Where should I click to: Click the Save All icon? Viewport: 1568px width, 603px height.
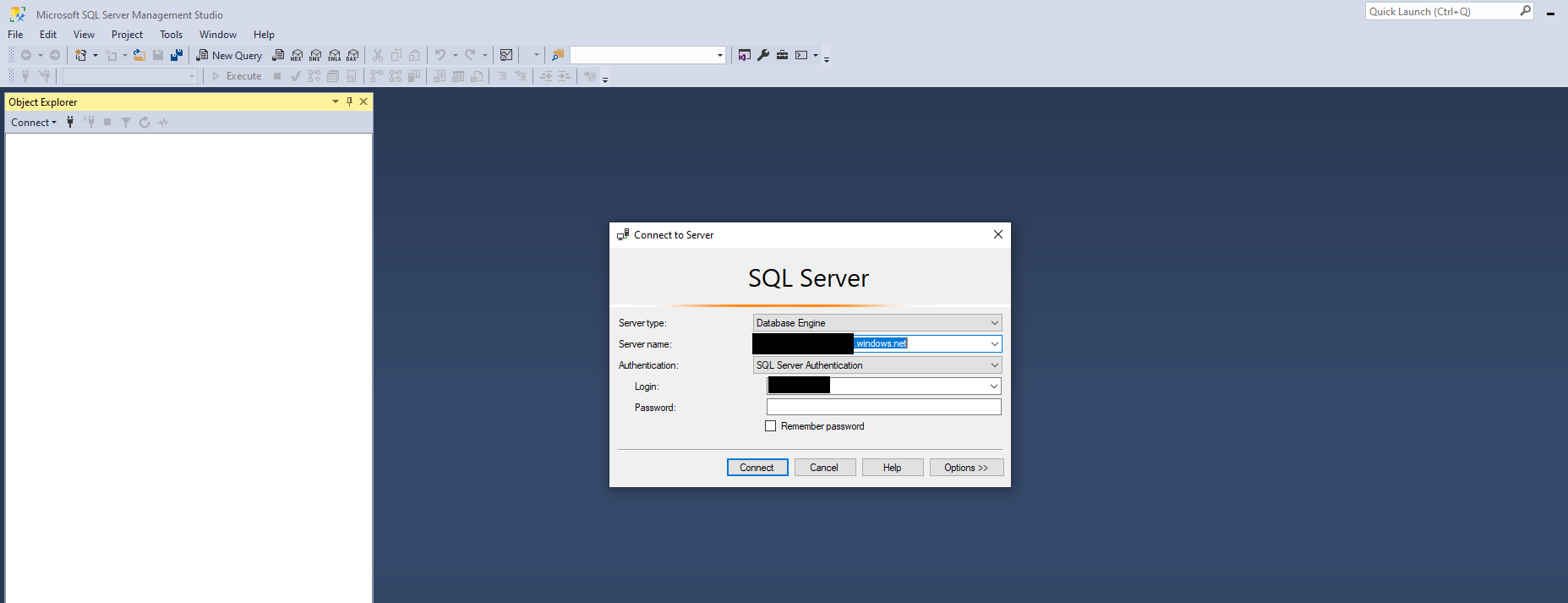(177, 55)
